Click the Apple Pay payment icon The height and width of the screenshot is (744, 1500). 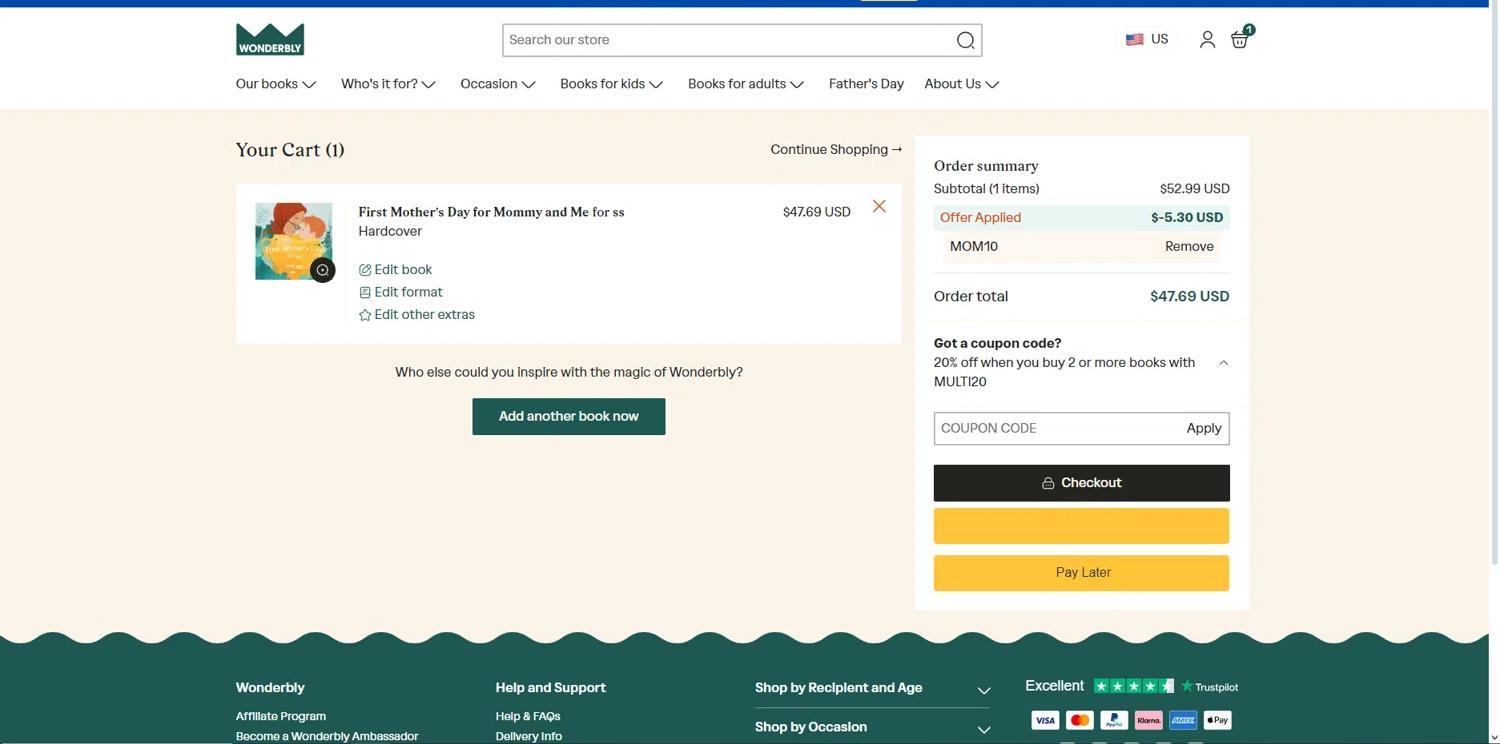(x=1217, y=720)
